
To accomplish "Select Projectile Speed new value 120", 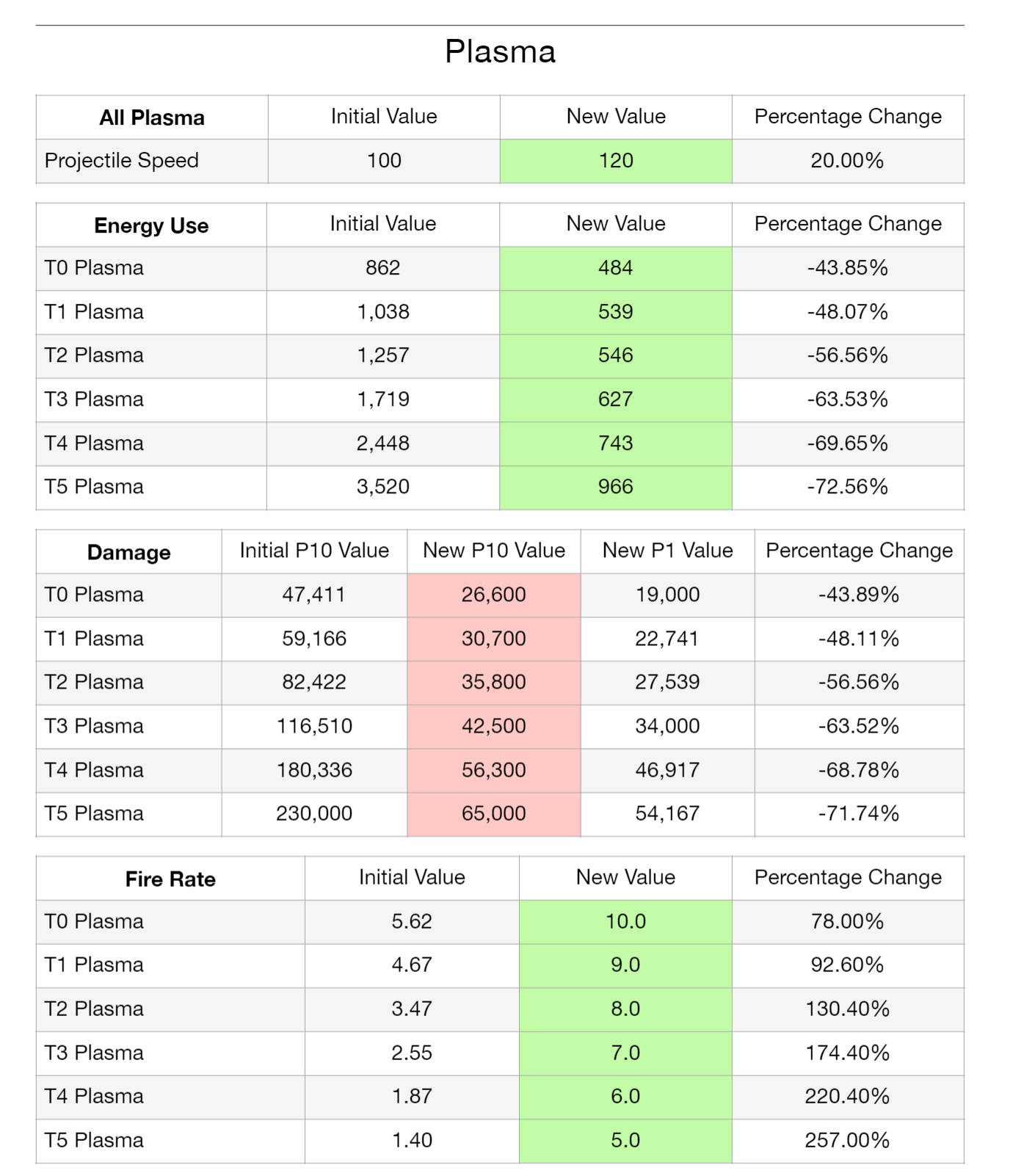I will (x=616, y=161).
